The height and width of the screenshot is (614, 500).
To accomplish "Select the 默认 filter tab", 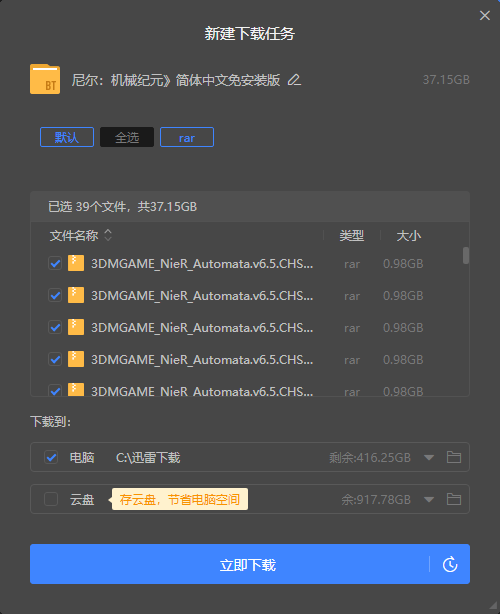I will tap(67, 137).
